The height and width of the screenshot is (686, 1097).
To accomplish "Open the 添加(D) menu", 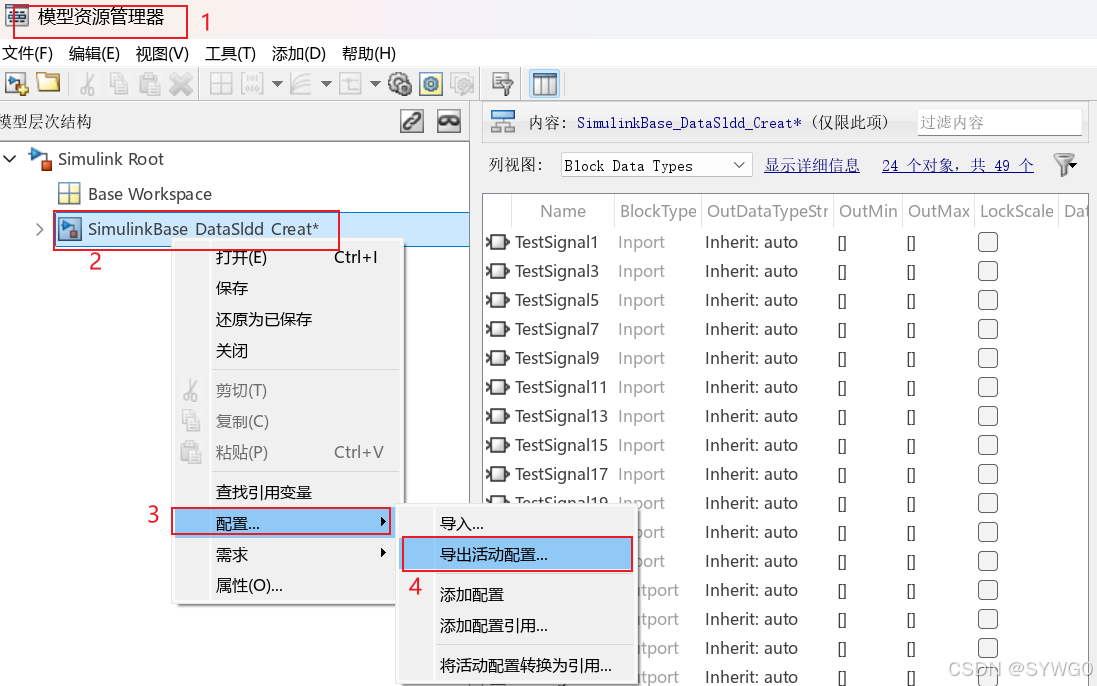I will pos(299,54).
